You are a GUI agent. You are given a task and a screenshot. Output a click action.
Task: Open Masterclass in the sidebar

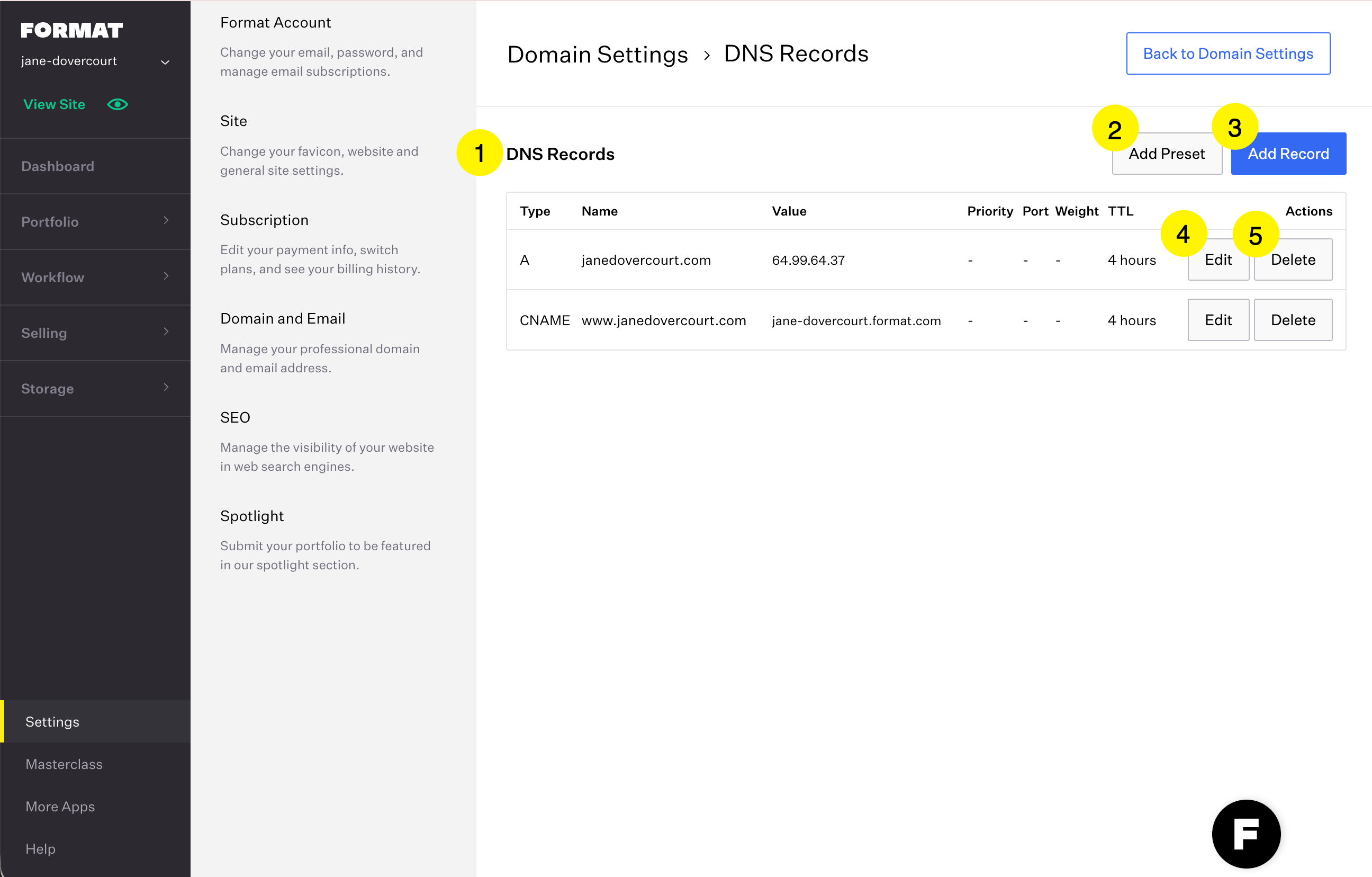coord(64,764)
